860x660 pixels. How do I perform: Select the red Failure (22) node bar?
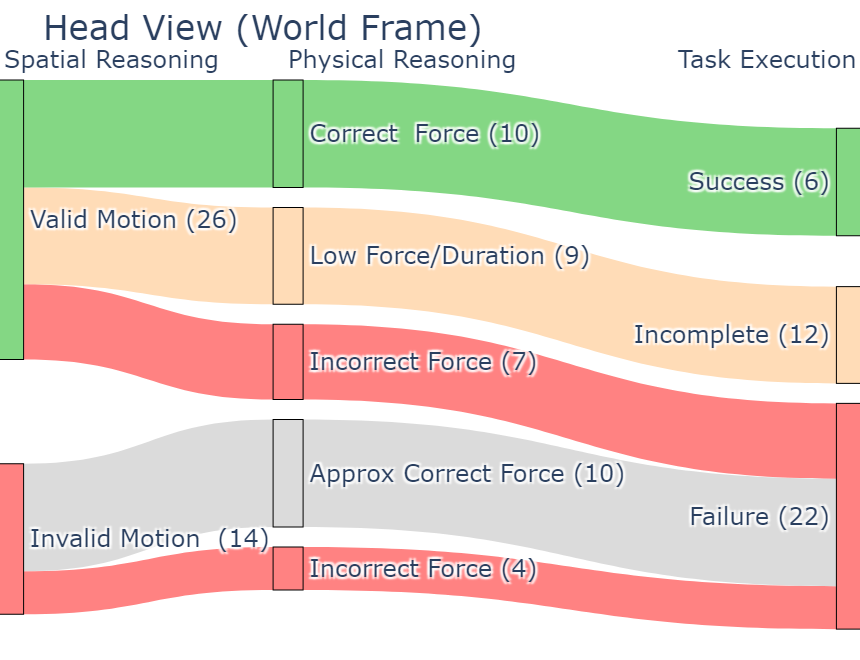tap(848, 516)
